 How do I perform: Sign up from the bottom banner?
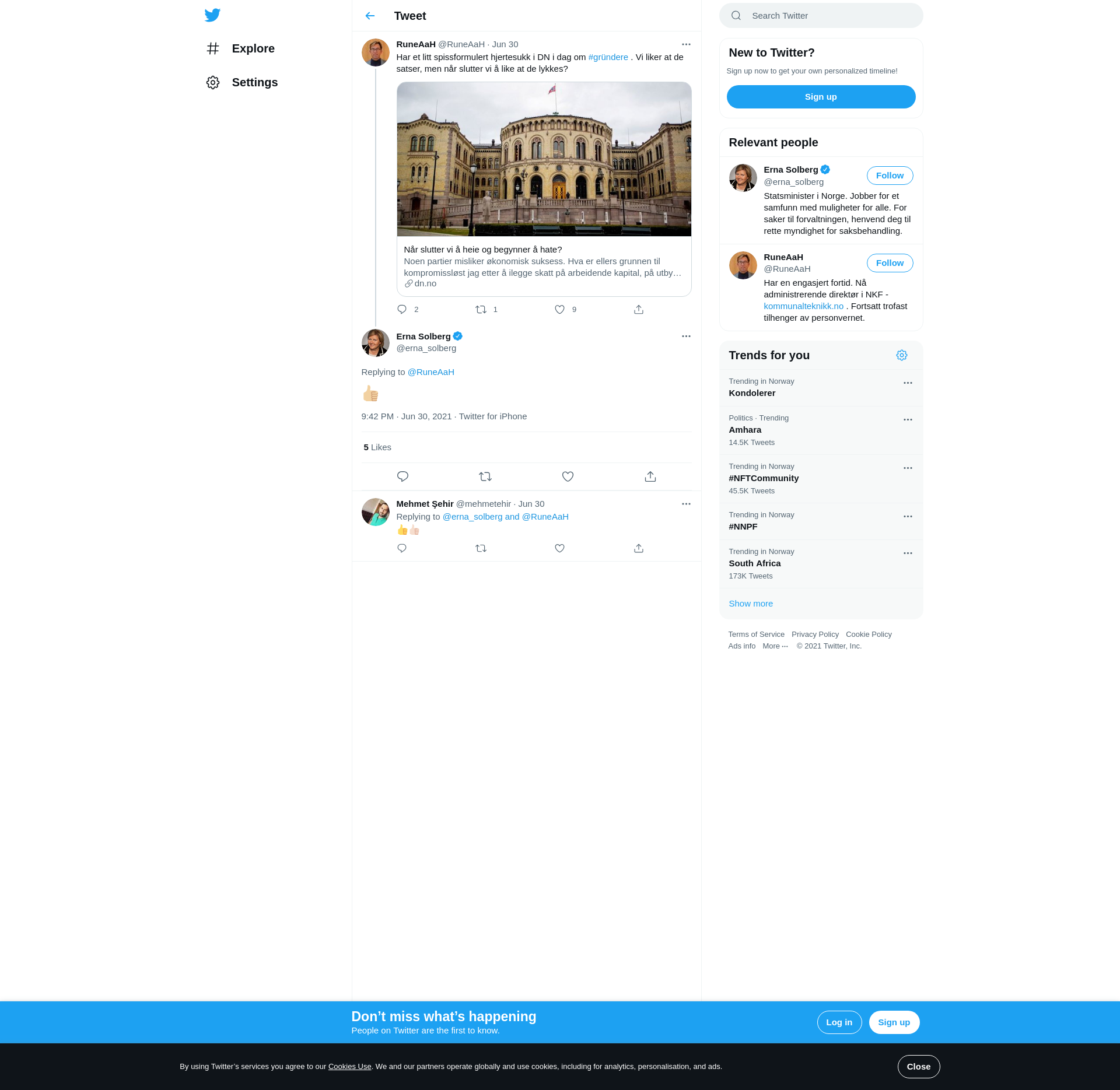(x=894, y=1022)
